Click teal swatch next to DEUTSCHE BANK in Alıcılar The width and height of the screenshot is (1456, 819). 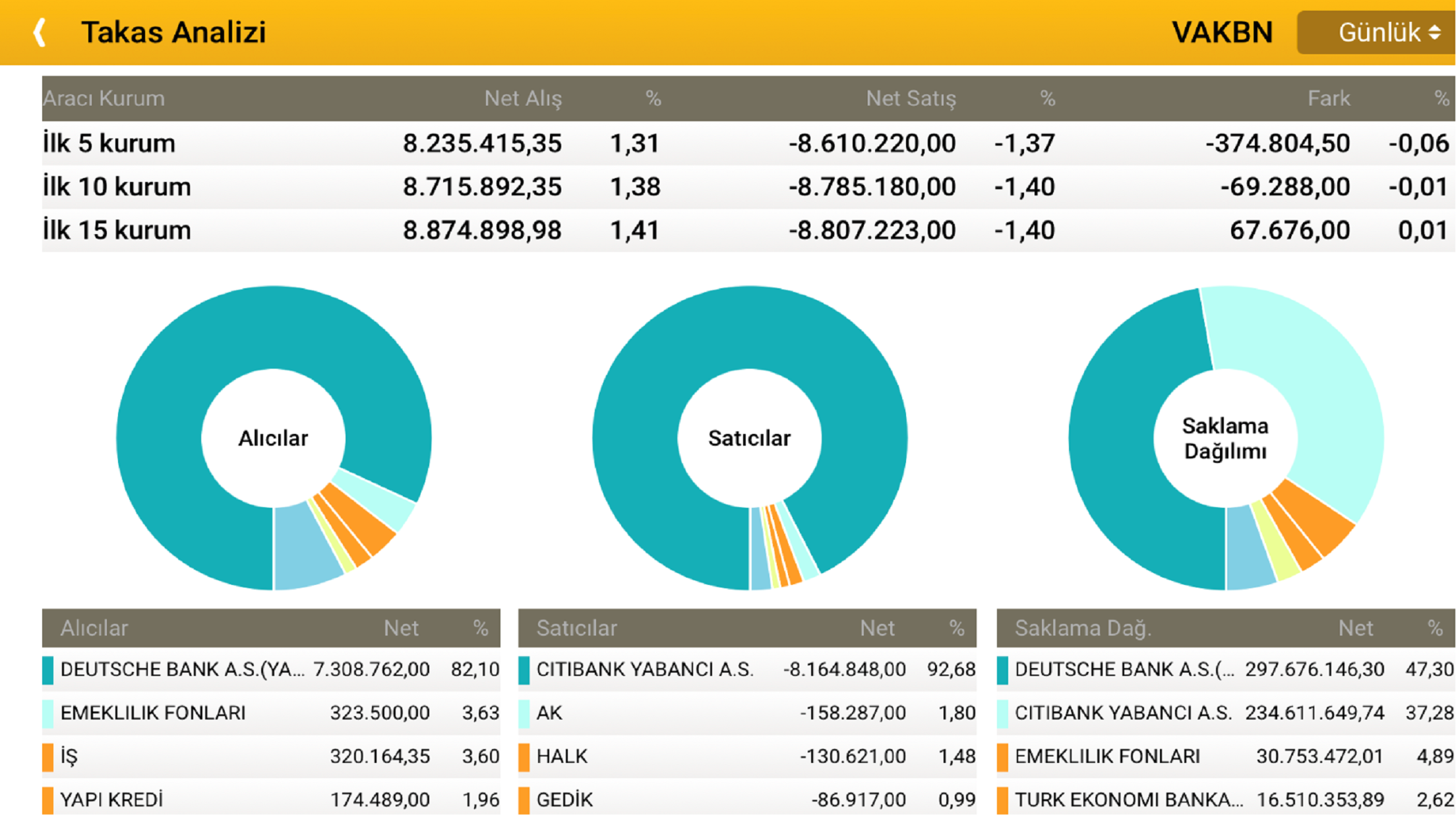click(x=47, y=670)
